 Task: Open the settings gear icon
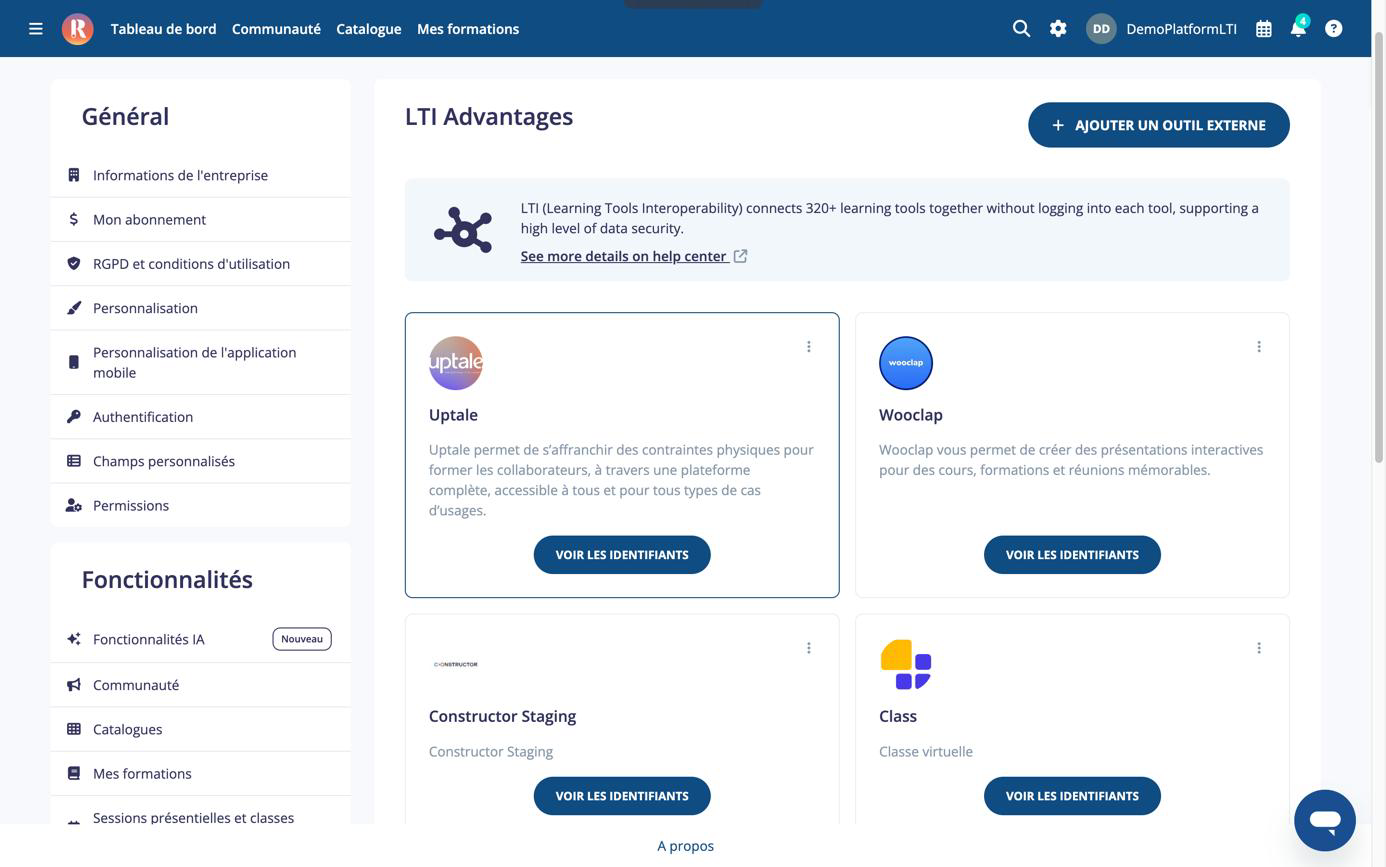1058,29
